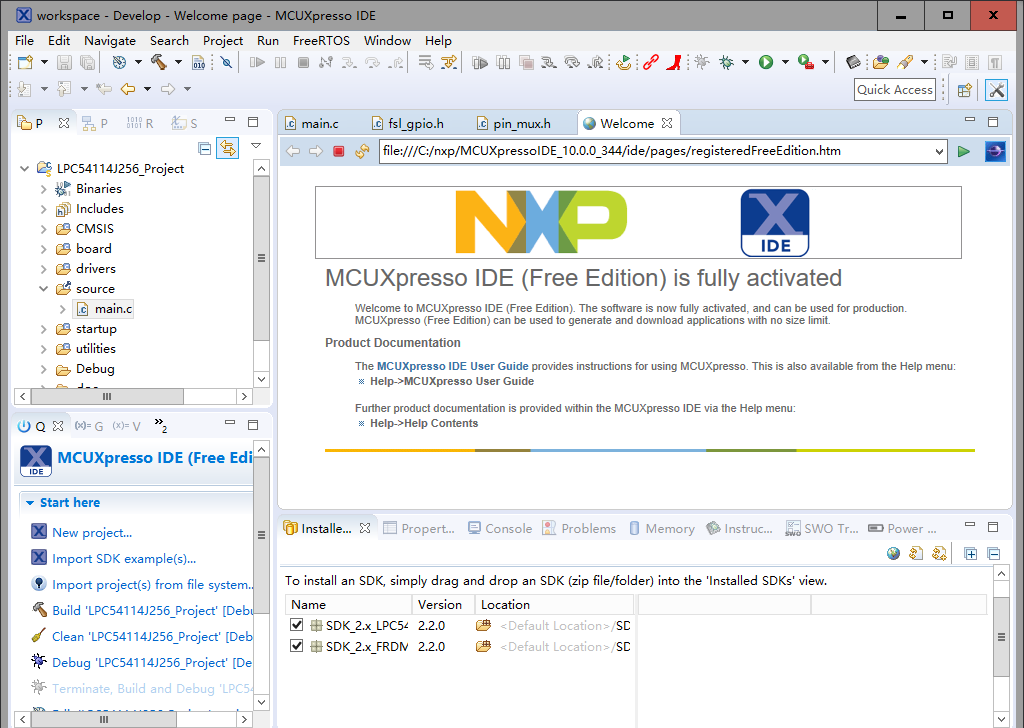Image resolution: width=1024 pixels, height=728 pixels.
Task: Maximize the Project Explorer panel
Action: (253, 122)
